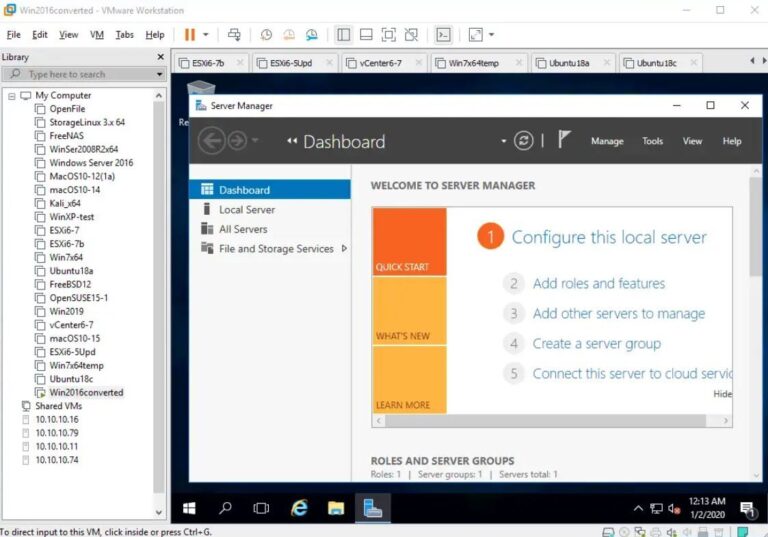This screenshot has width=768, height=537.
Task: Click the Take snapshot clock icon
Action: coord(266,34)
